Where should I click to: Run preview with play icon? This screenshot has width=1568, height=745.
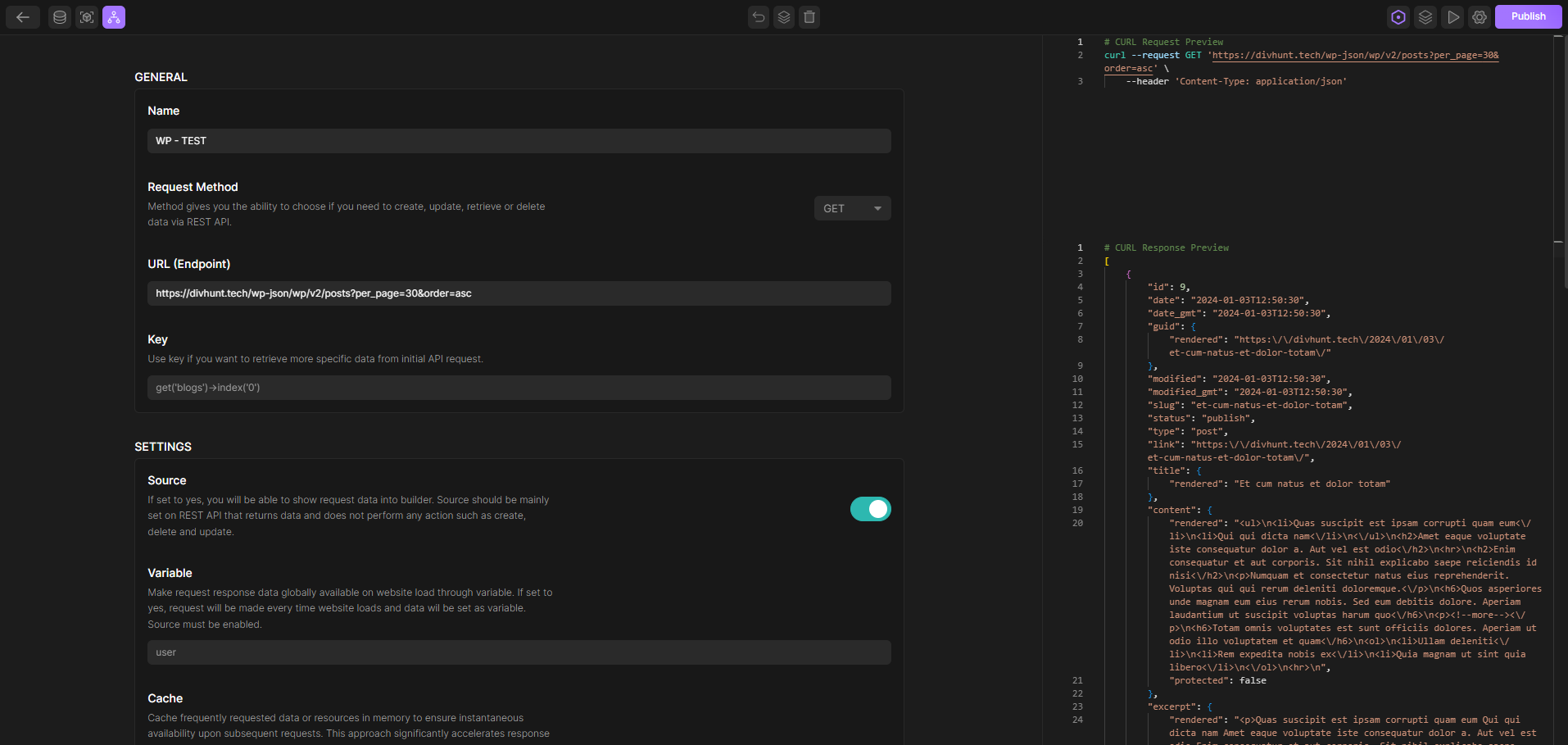pyautogui.click(x=1452, y=17)
